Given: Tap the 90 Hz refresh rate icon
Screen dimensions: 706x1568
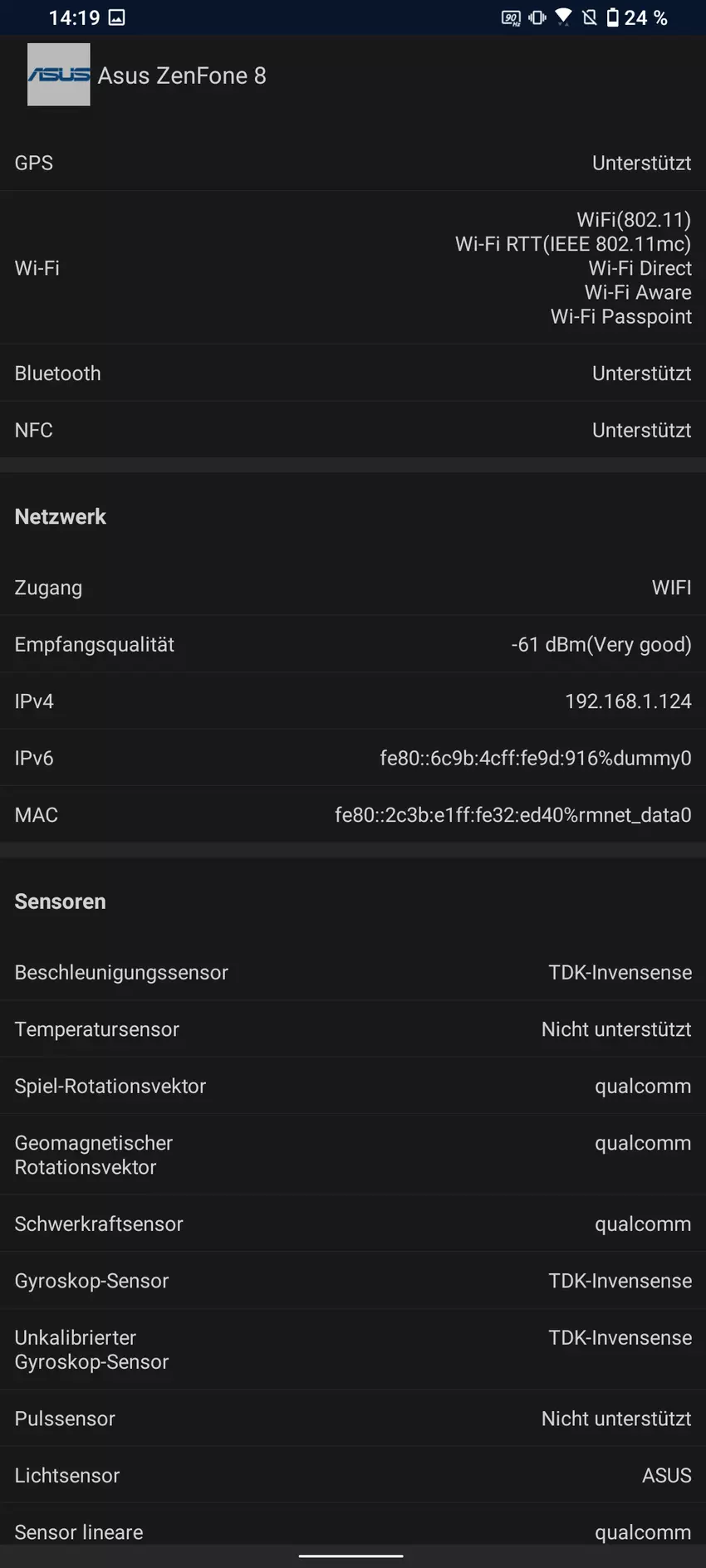Looking at the screenshot, I should [511, 17].
